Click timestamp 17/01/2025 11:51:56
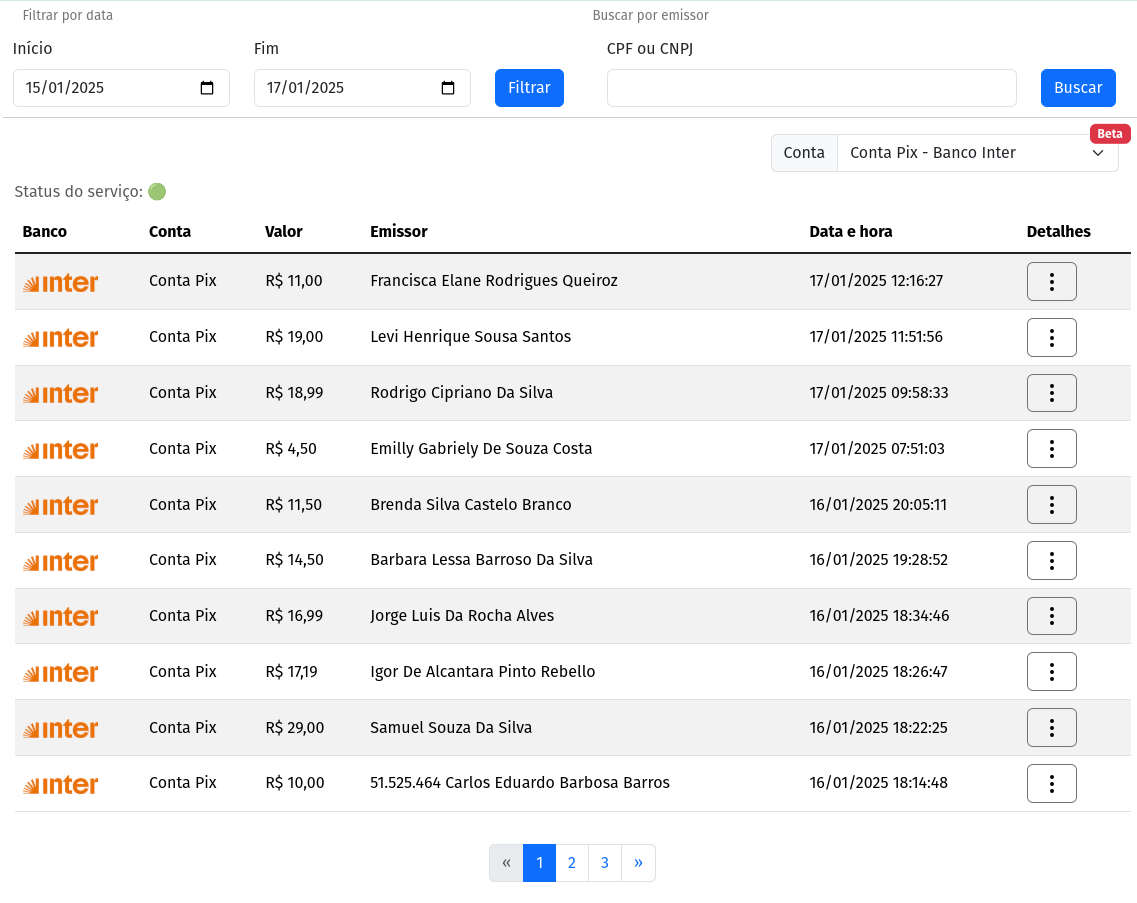Viewport: 1137px width, 903px height. (x=876, y=337)
